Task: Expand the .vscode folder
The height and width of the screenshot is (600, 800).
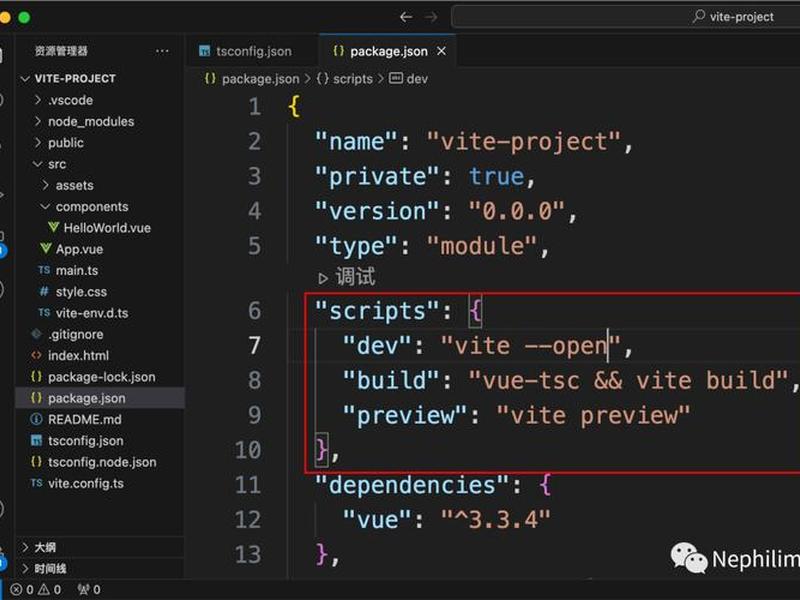Action: point(99,100)
